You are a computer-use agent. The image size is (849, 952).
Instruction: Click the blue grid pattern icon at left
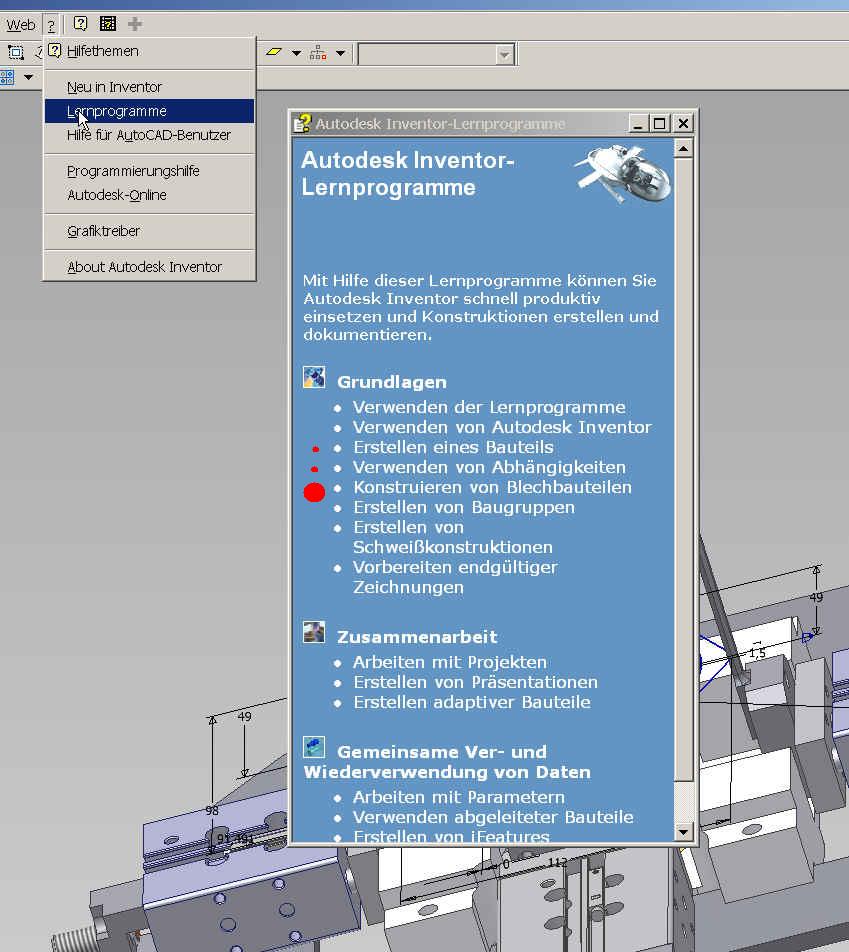click(7, 77)
